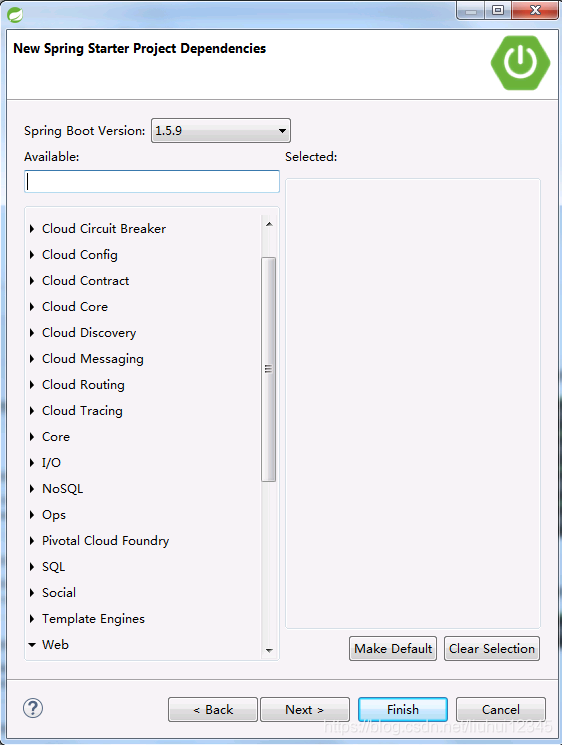Minimize the dialog window

click(x=471, y=10)
